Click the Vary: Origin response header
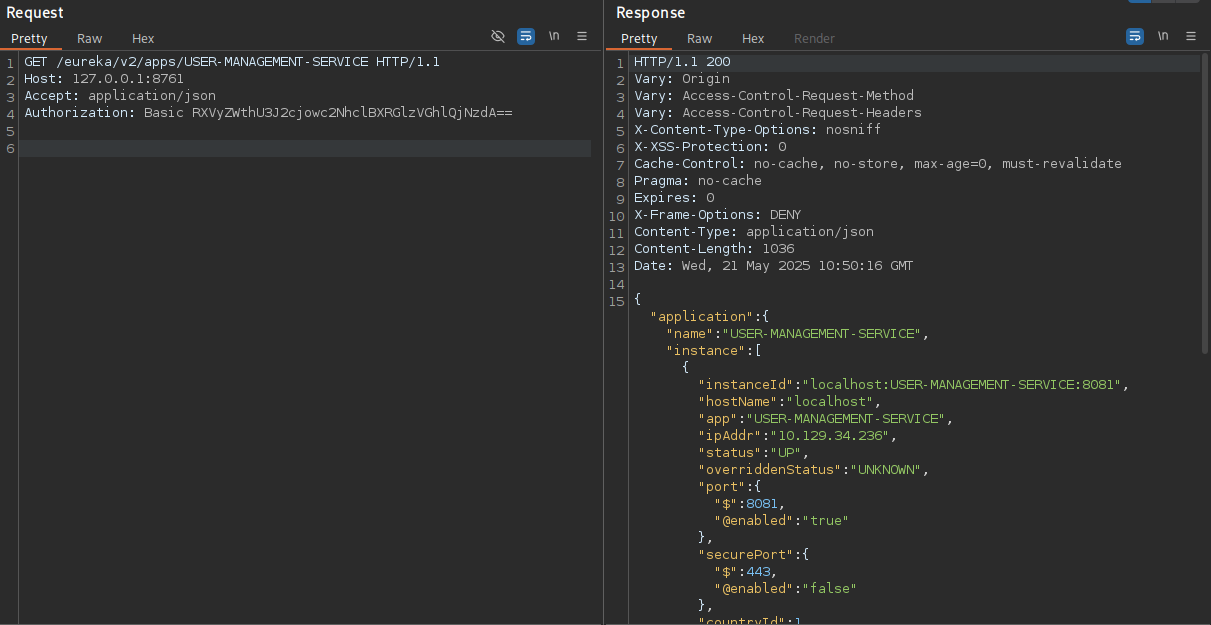Screen dimensions: 1211x625 (x=682, y=79)
